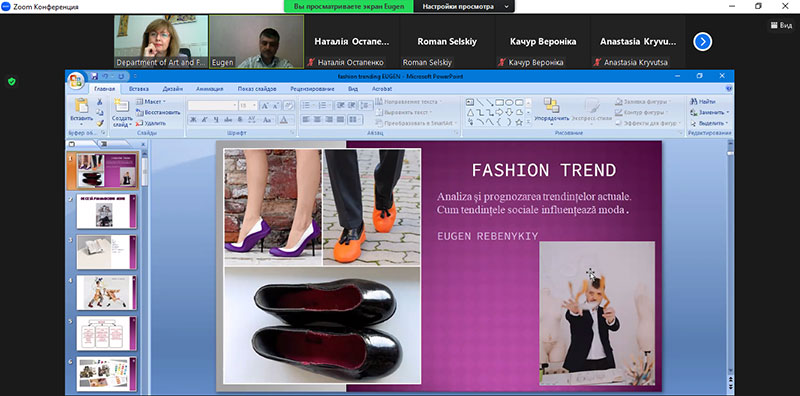Open the Показ слайдов ribbon tab

tap(257, 89)
